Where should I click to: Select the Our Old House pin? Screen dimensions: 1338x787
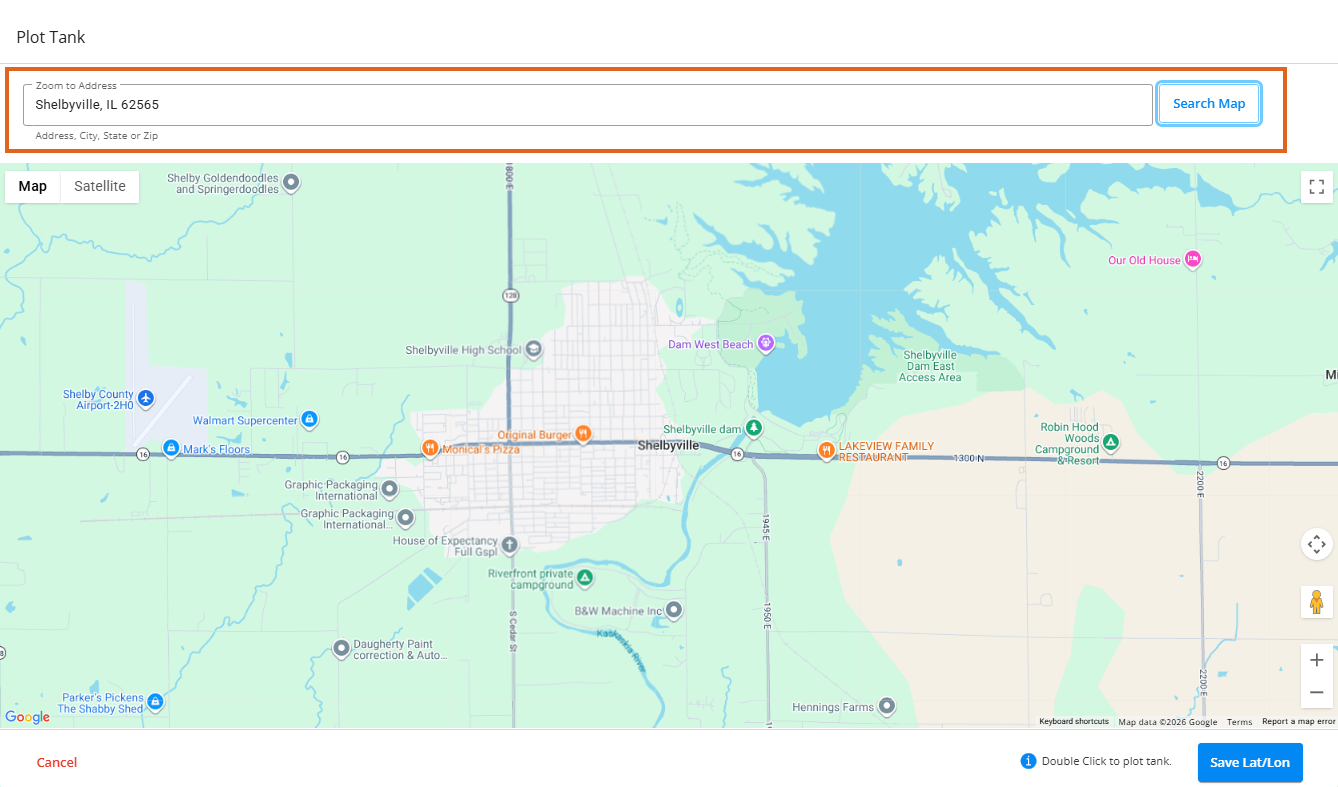pos(1192,260)
